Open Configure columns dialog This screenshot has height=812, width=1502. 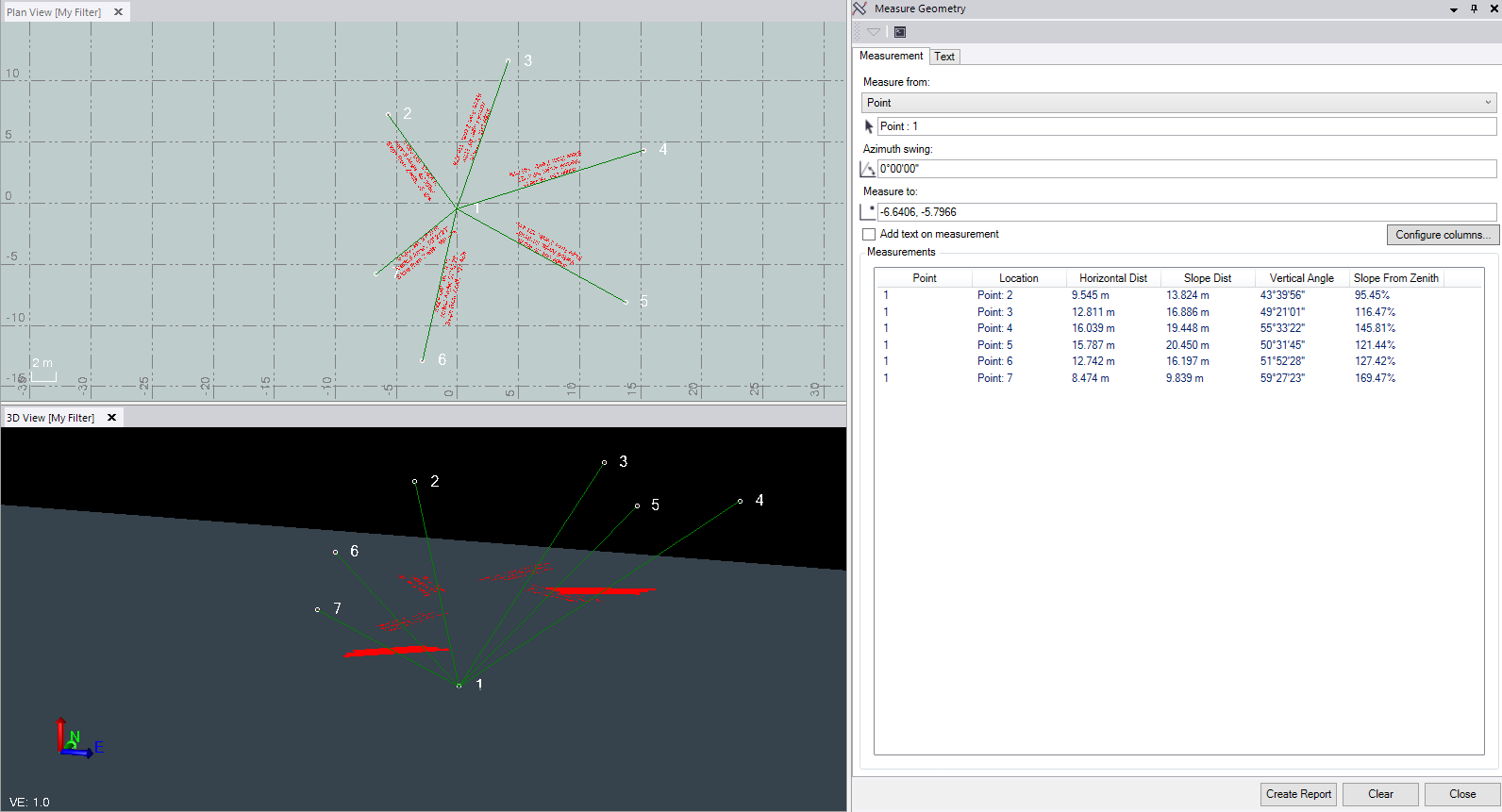pyautogui.click(x=1442, y=235)
